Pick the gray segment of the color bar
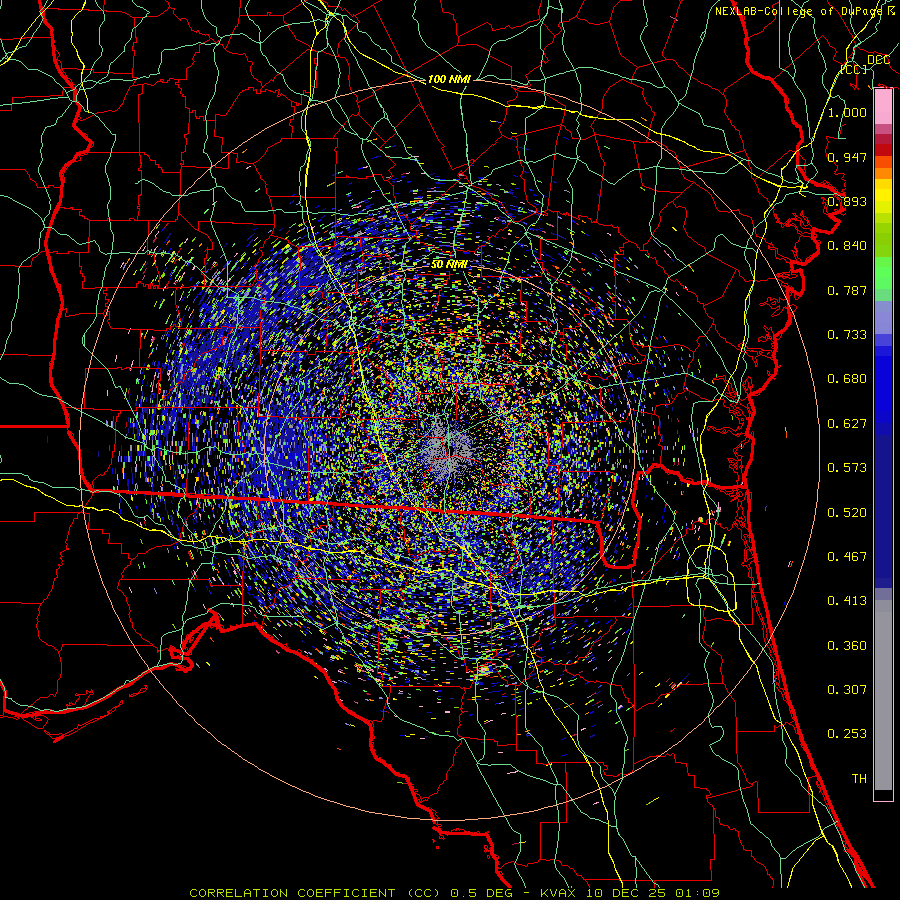Viewport: 900px width, 900px height. click(883, 695)
